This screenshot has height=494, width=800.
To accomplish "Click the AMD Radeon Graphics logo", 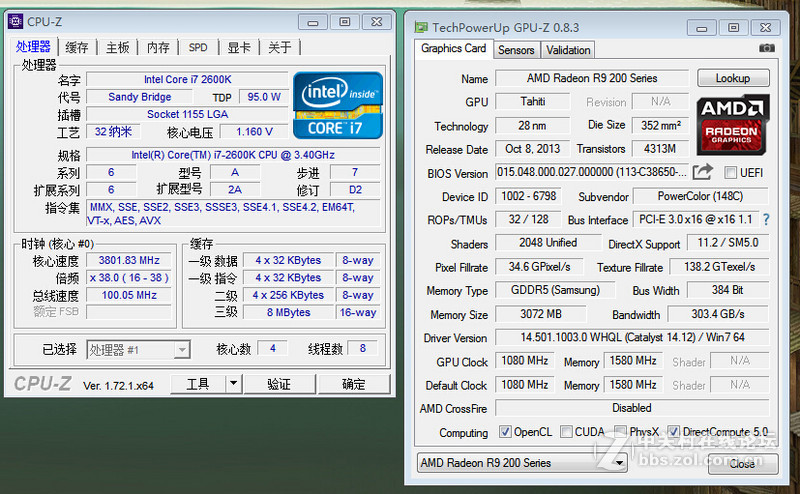I will coord(733,124).
